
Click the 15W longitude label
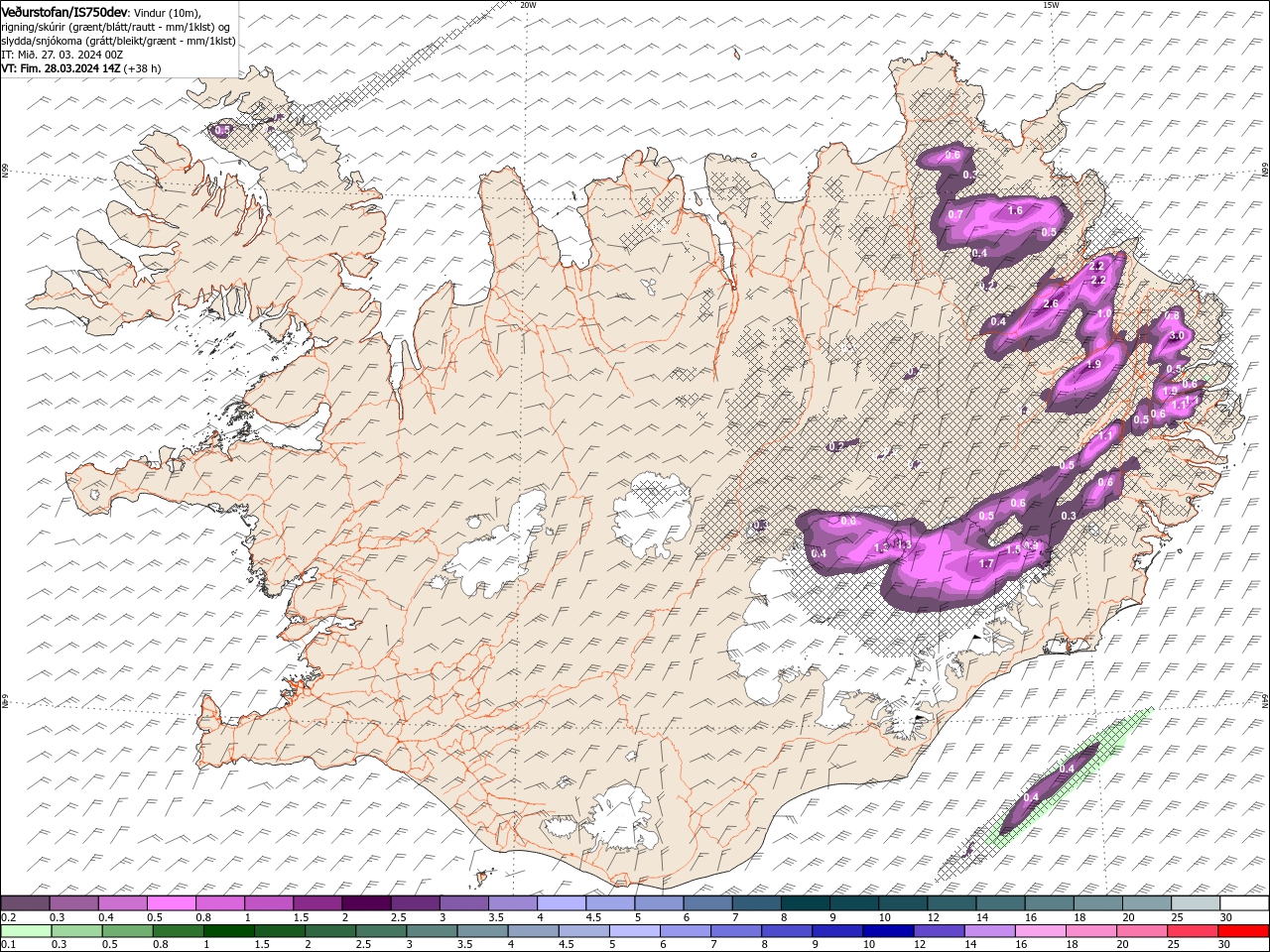point(1051,5)
